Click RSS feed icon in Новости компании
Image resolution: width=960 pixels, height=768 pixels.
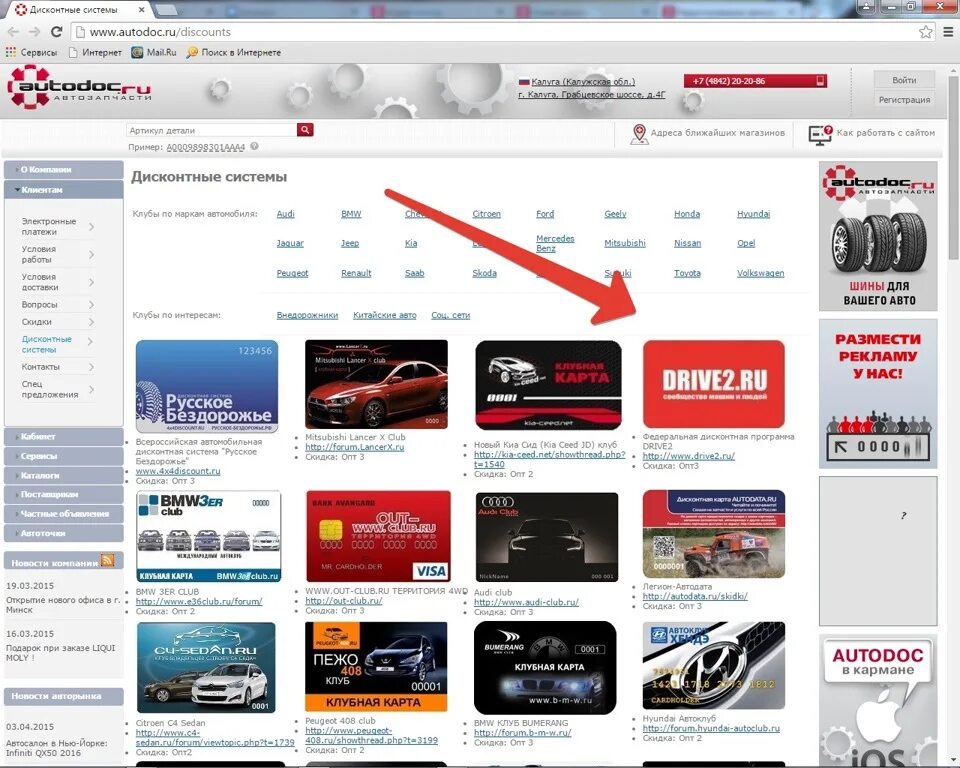coord(107,560)
